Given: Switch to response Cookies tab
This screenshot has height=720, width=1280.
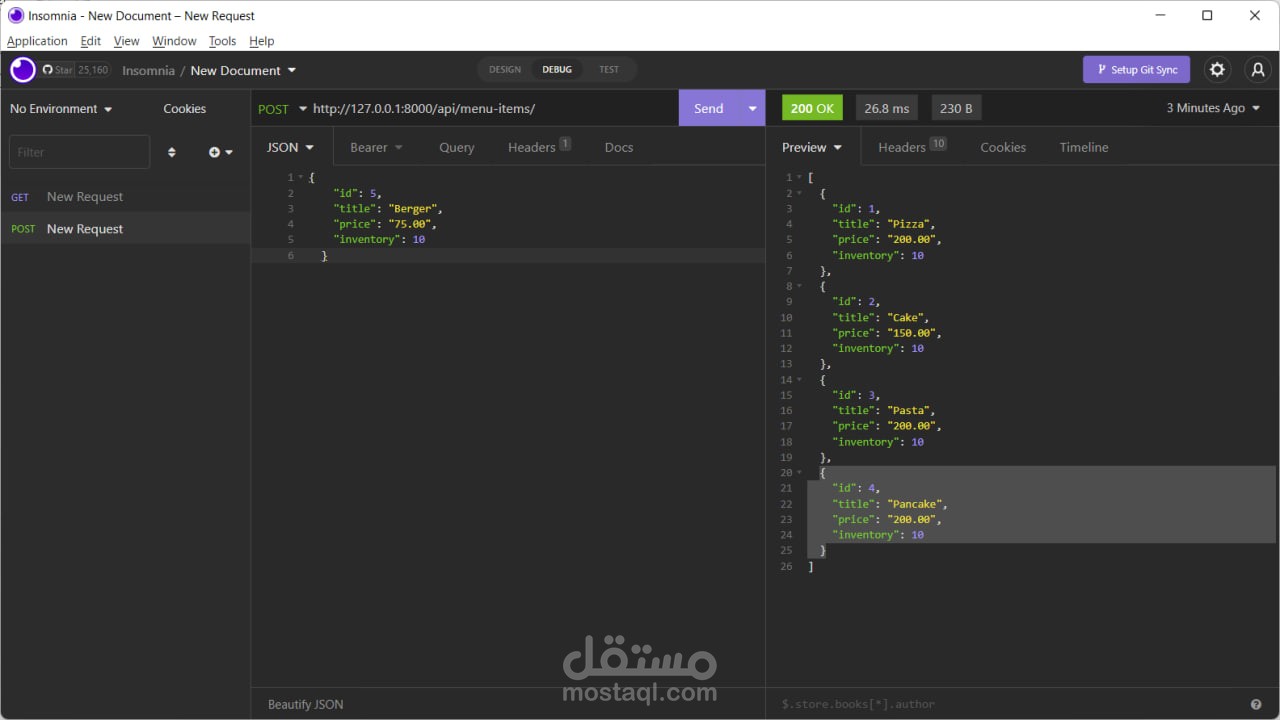Looking at the screenshot, I should coord(1003,147).
